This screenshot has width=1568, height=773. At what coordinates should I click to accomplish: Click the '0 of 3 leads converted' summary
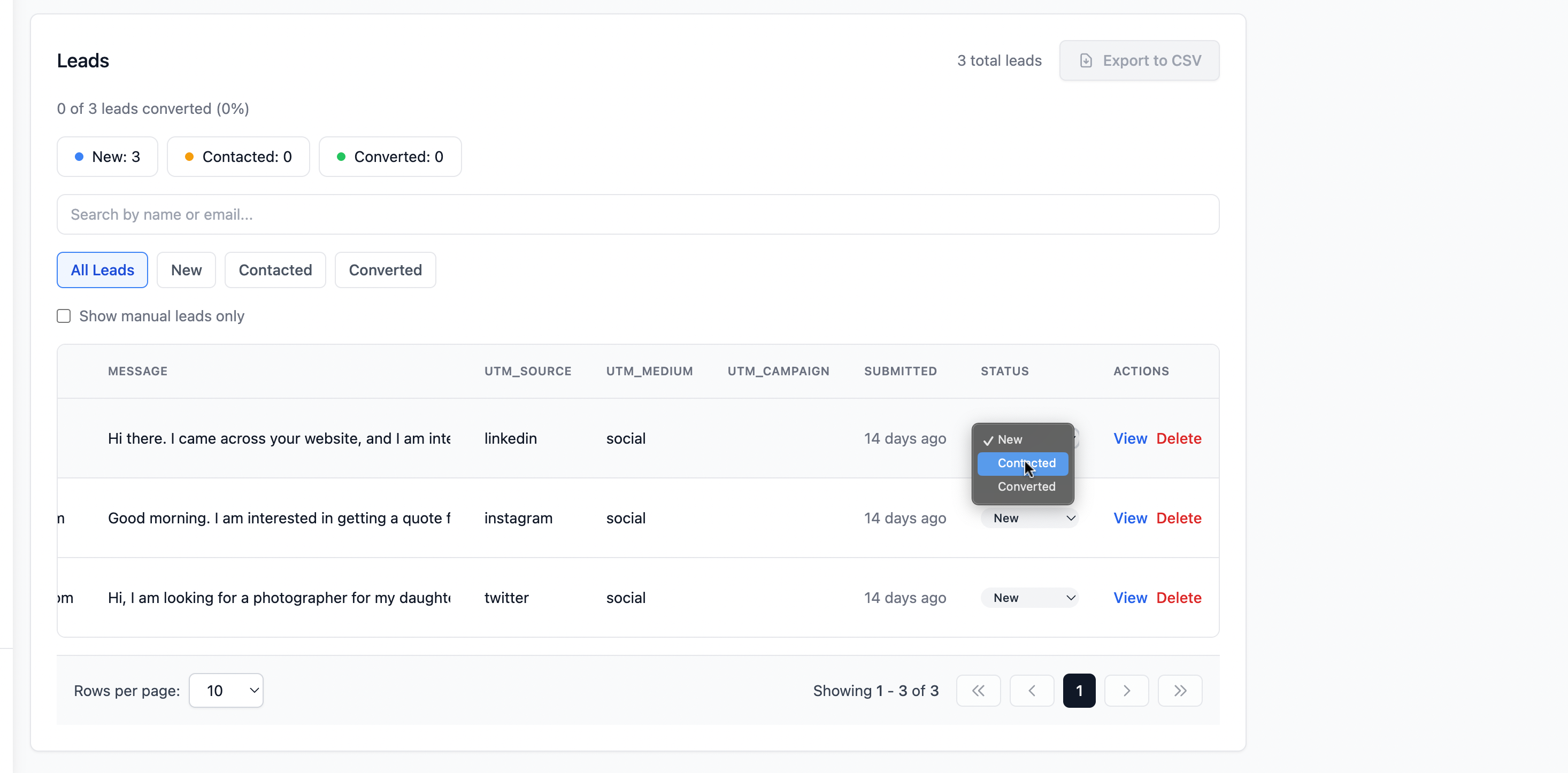153,109
